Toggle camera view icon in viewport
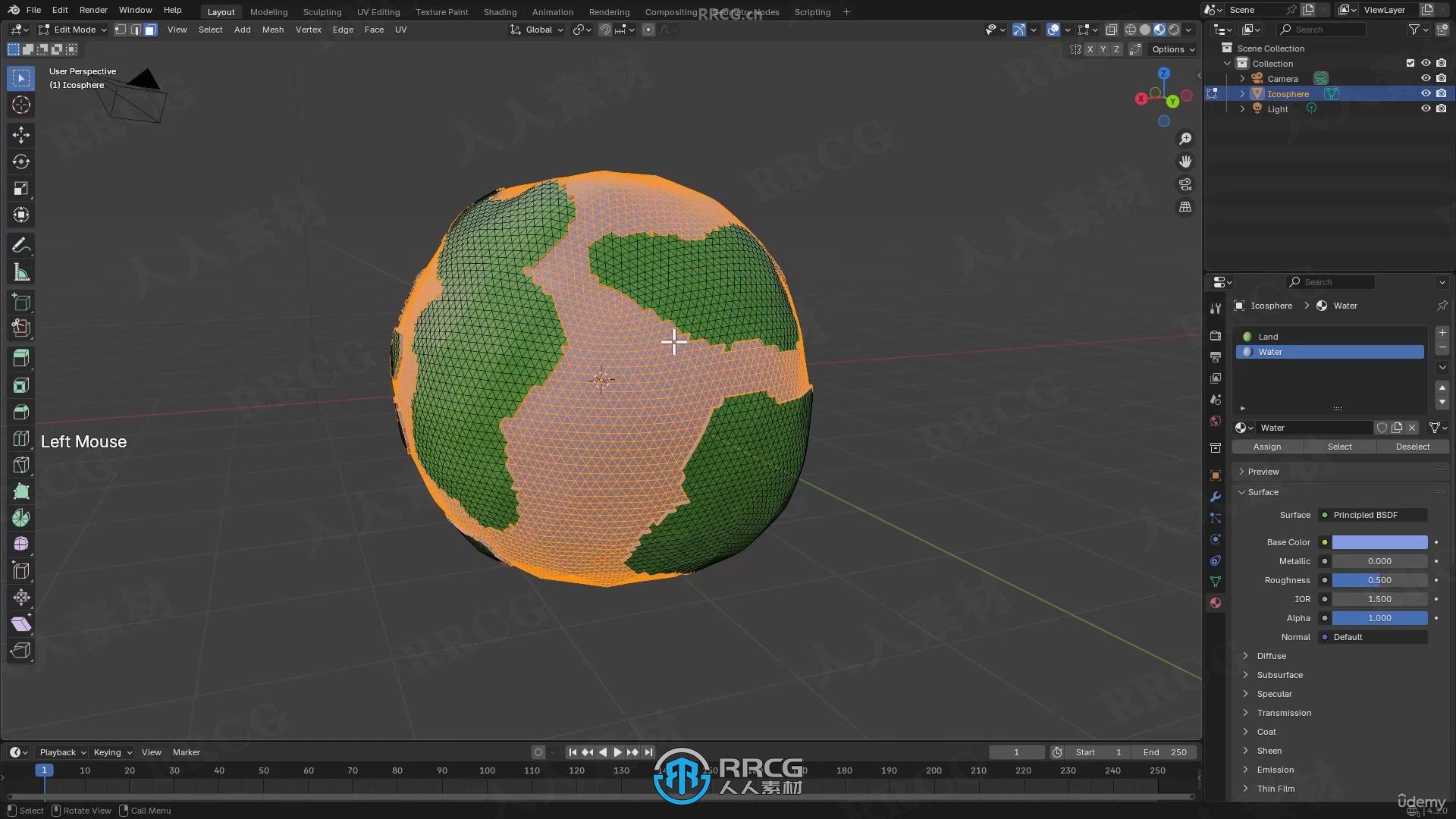1456x819 pixels. [1185, 184]
